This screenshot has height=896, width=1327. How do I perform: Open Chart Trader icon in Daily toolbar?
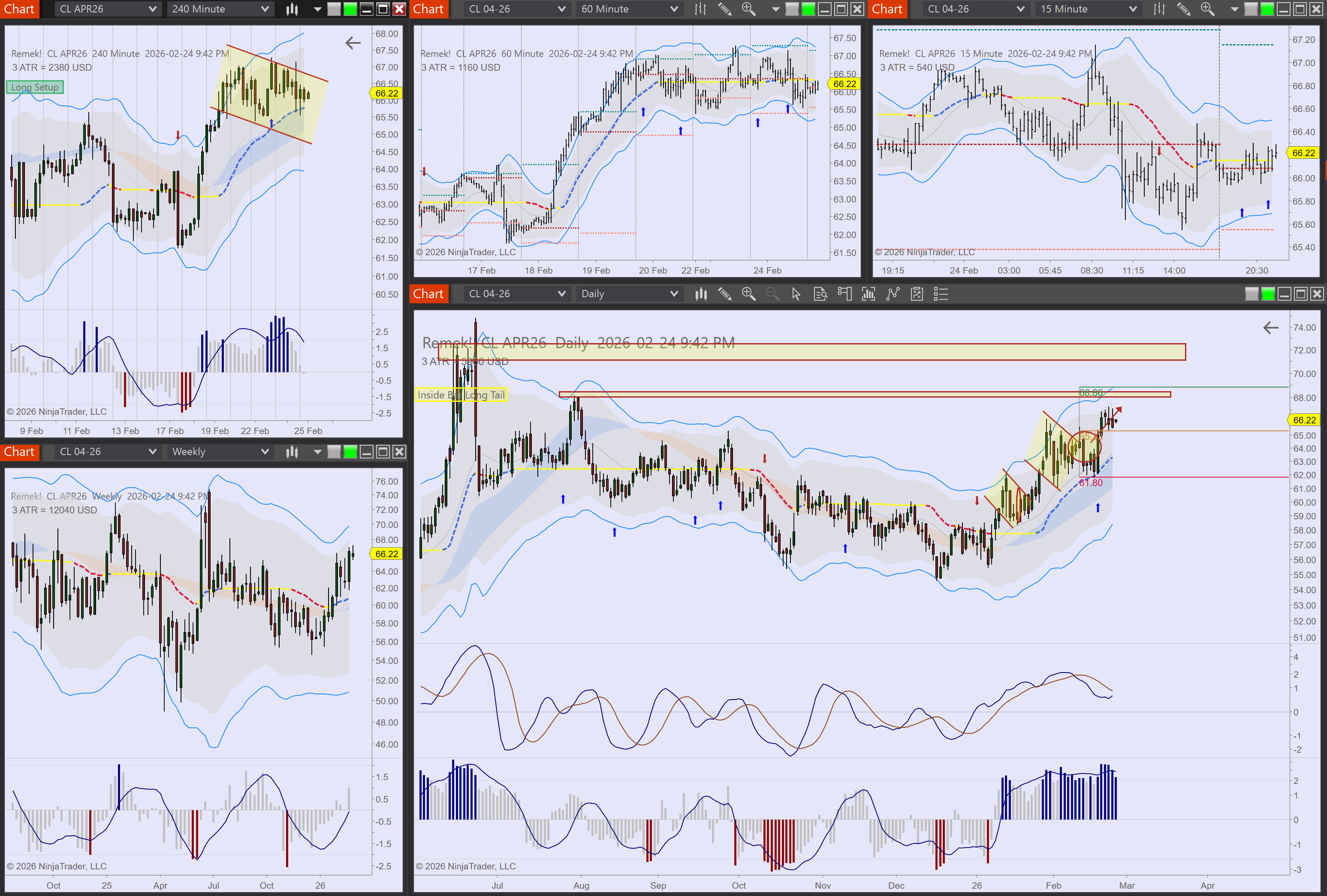coord(845,294)
